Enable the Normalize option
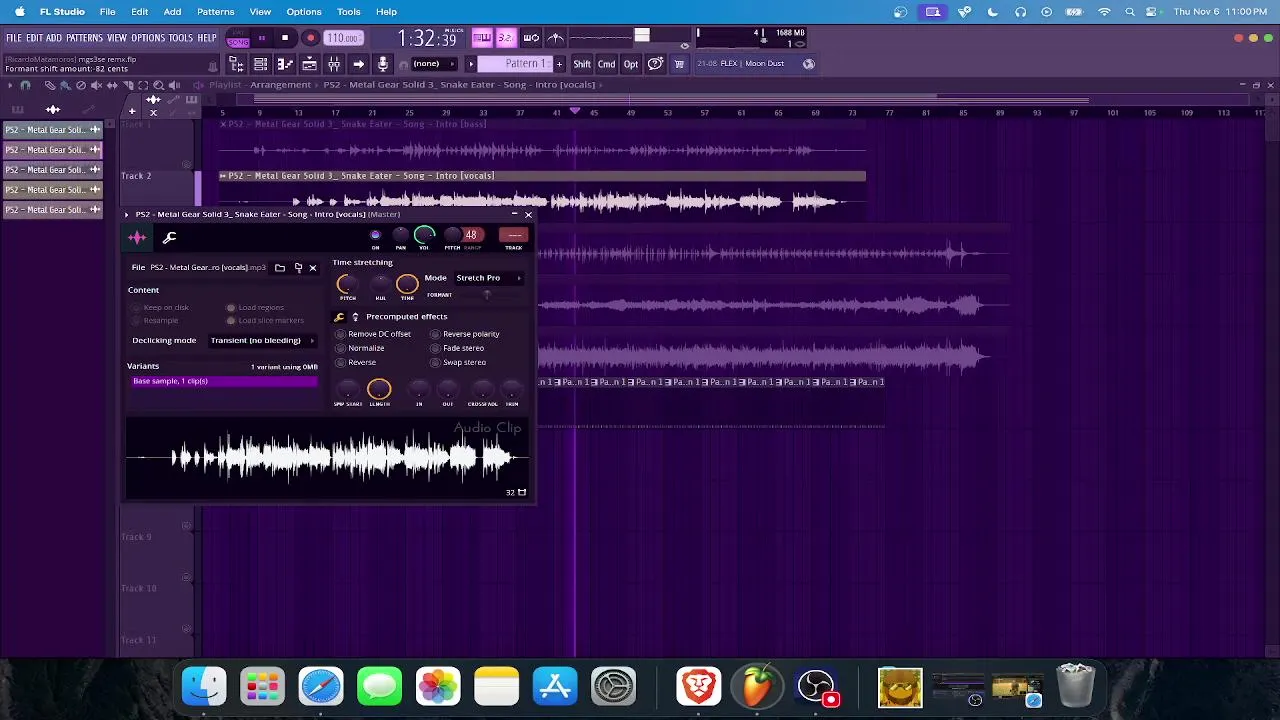1280x720 pixels. 360,348
